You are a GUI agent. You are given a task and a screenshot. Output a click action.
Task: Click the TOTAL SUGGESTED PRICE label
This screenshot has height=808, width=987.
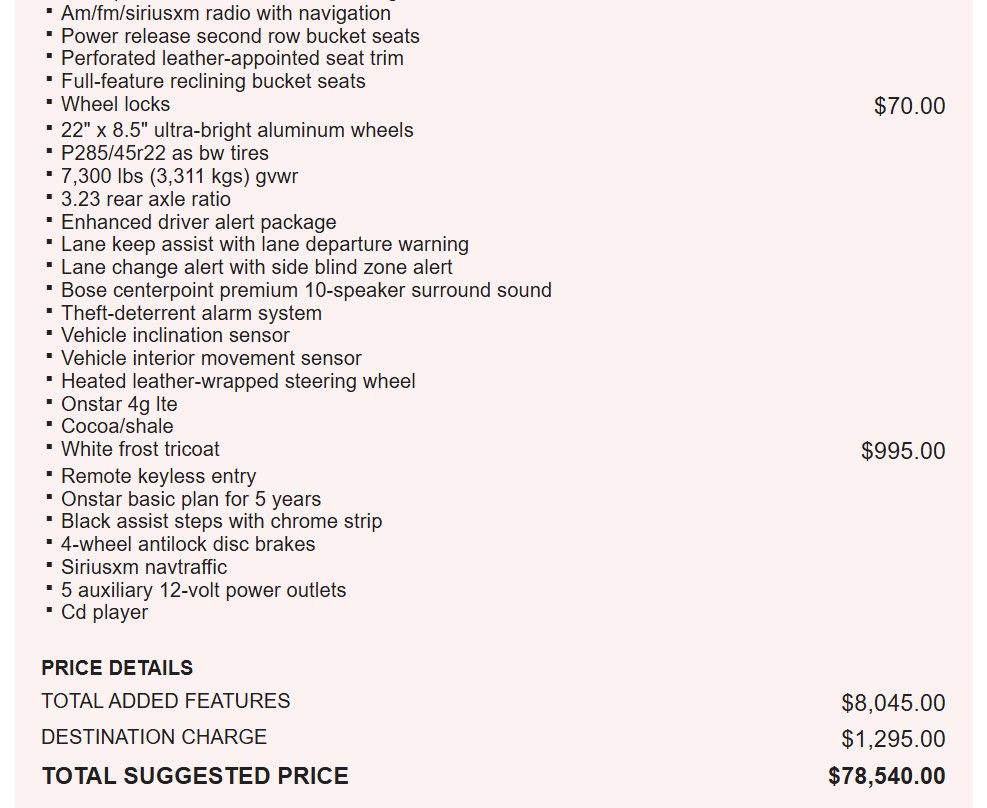click(x=195, y=776)
